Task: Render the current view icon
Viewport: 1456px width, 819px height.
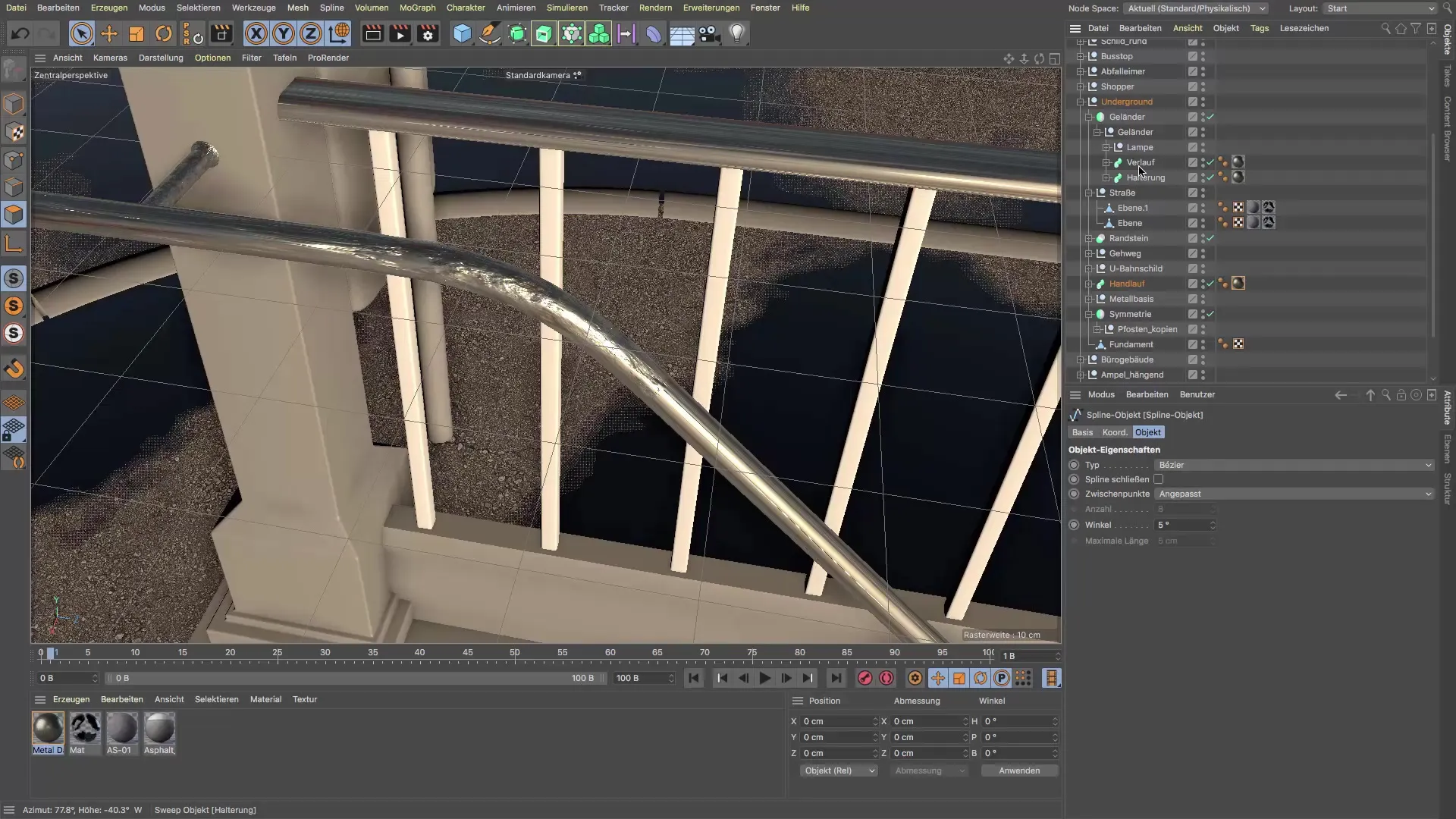Action: [x=372, y=33]
